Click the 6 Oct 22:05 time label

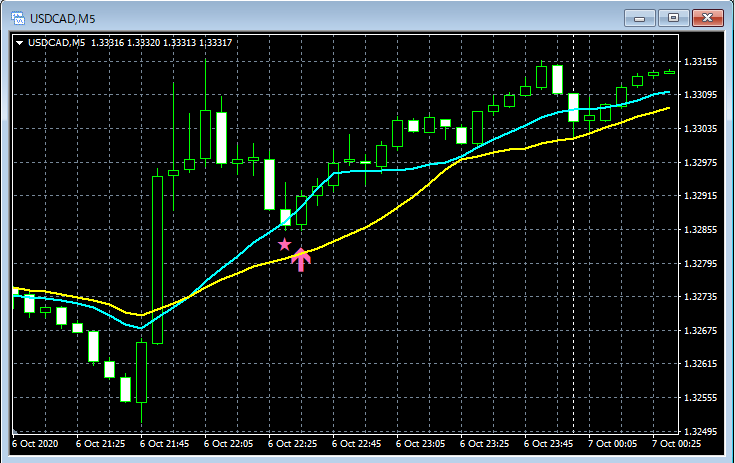[229, 443]
